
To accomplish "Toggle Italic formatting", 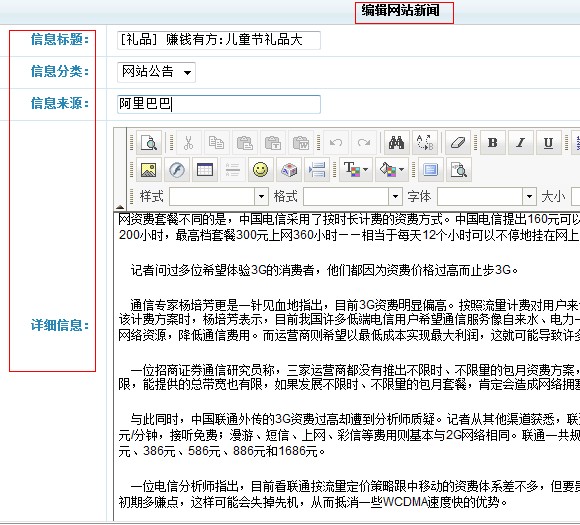I will (520, 142).
